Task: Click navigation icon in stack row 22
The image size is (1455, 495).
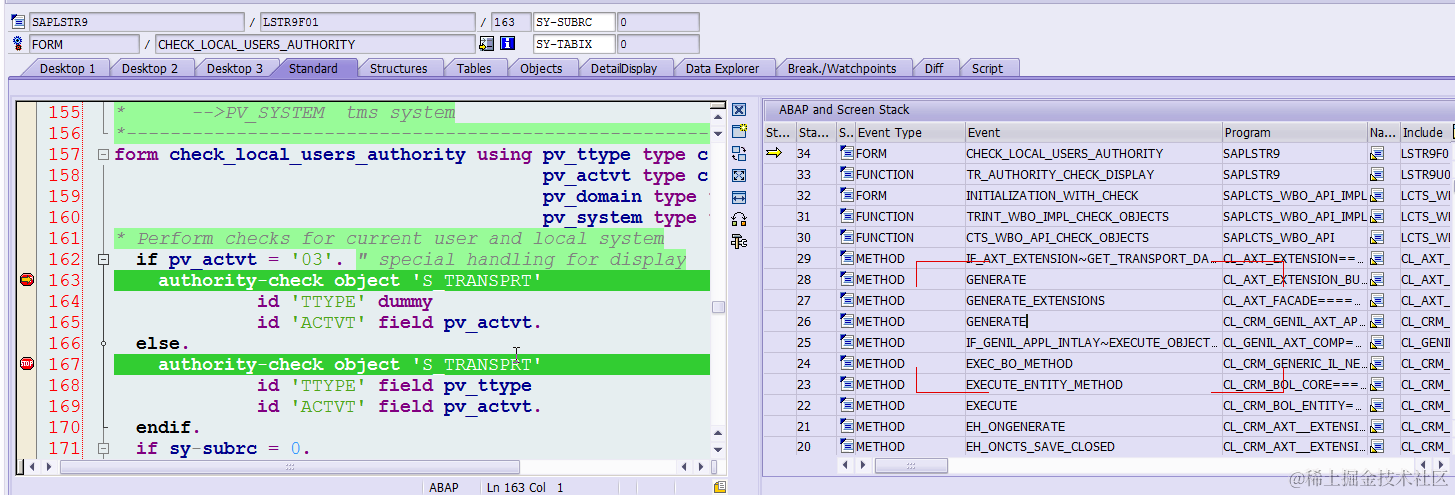Action: (x=1377, y=405)
